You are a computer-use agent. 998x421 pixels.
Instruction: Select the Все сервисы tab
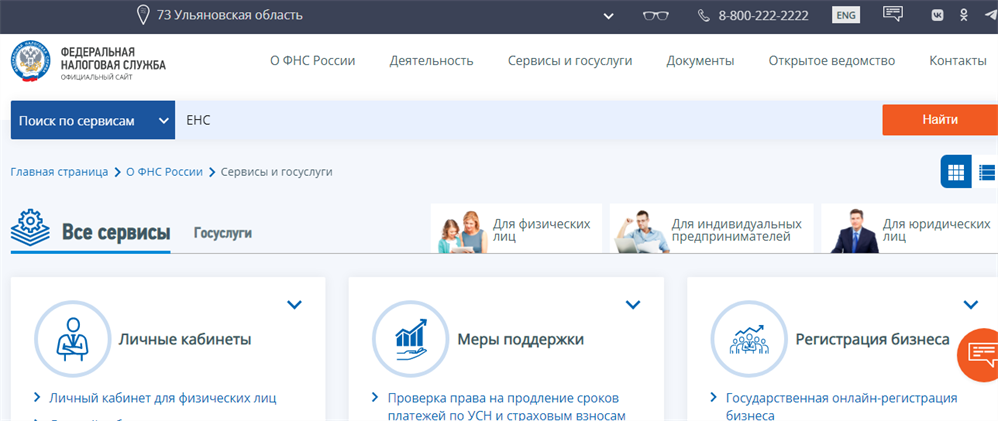tap(116, 232)
